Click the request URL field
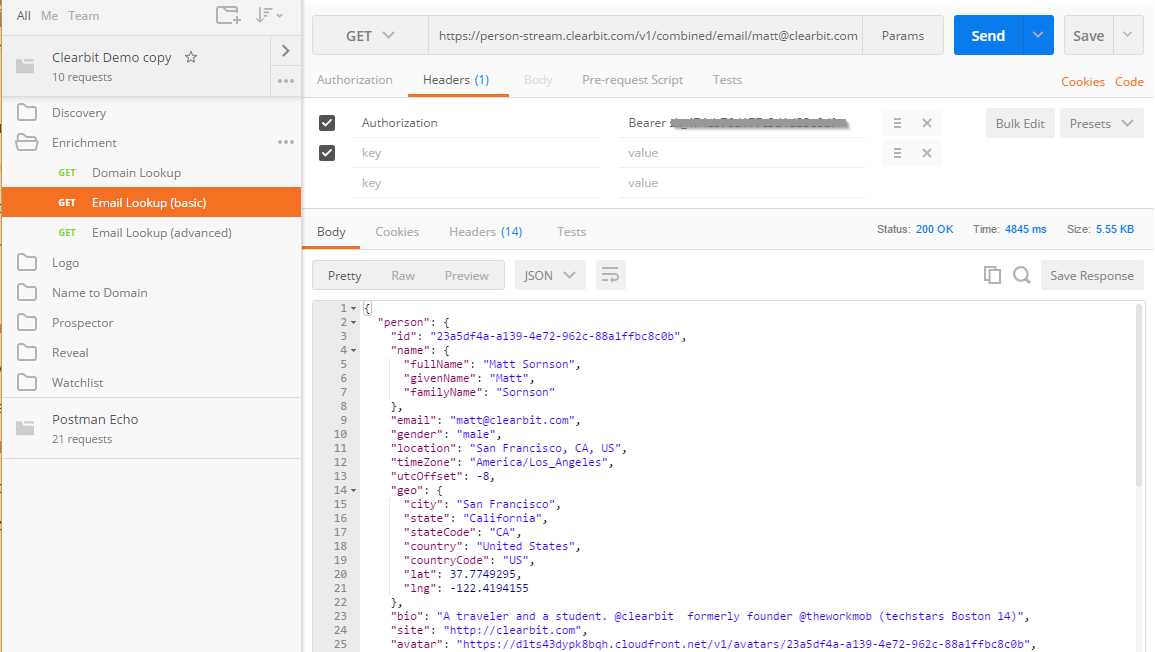This screenshot has width=1155, height=652. tap(646, 35)
